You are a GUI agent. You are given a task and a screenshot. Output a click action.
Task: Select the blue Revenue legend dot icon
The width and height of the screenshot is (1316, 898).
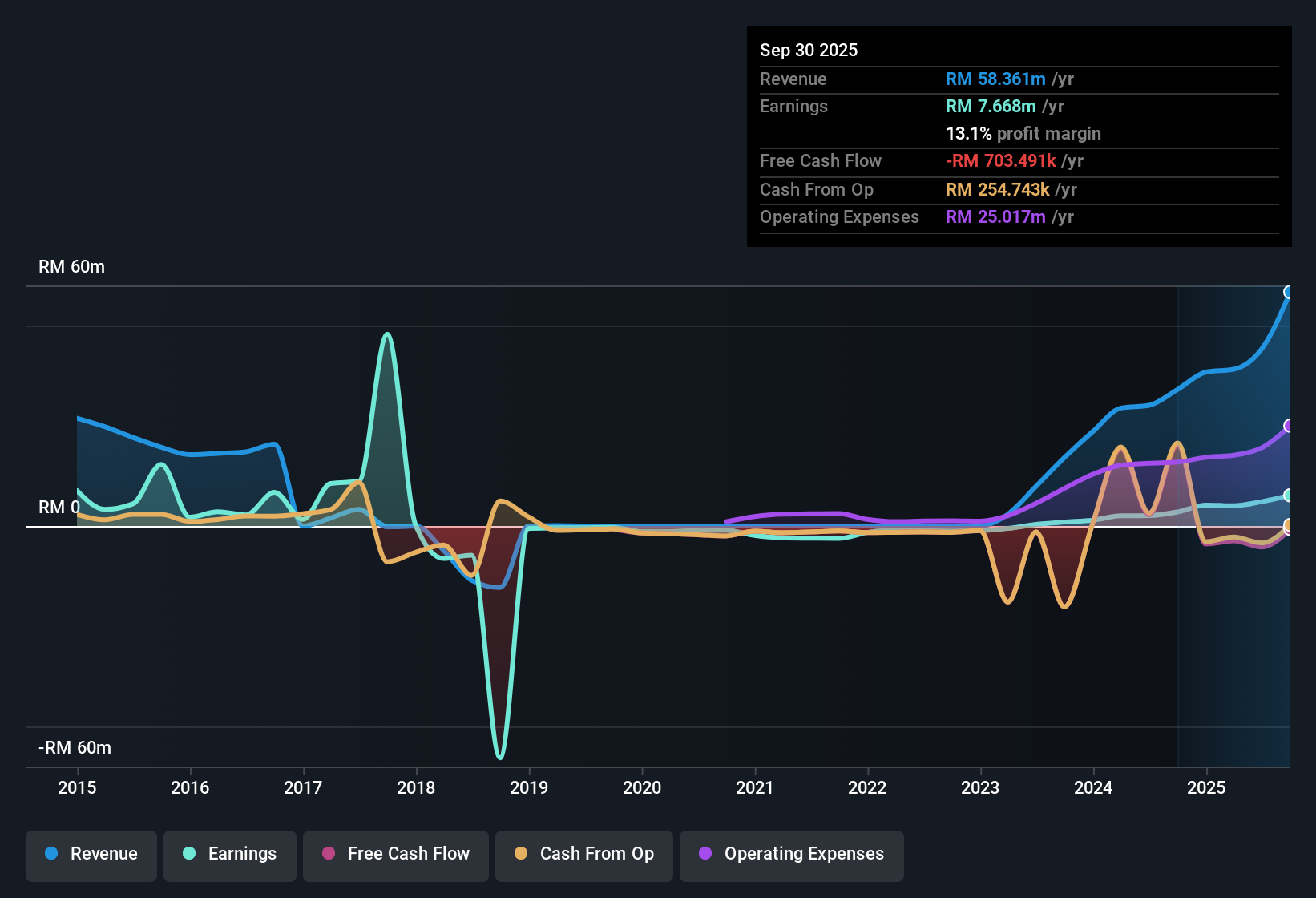point(50,854)
